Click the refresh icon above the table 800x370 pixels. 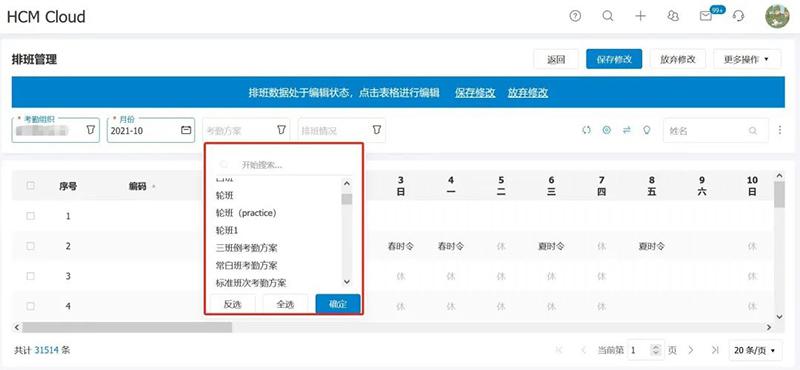coord(587,130)
